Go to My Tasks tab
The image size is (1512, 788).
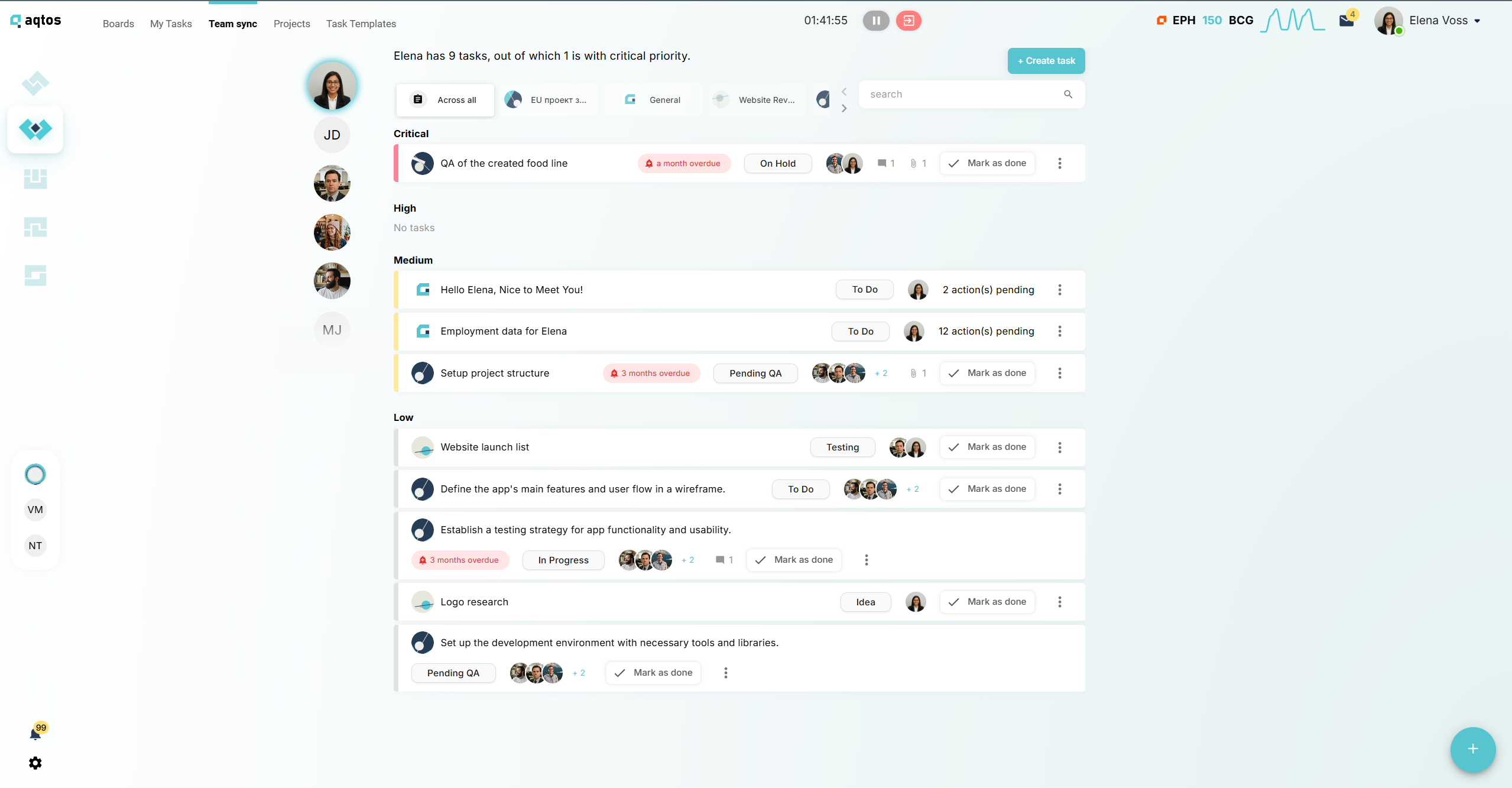tap(171, 24)
